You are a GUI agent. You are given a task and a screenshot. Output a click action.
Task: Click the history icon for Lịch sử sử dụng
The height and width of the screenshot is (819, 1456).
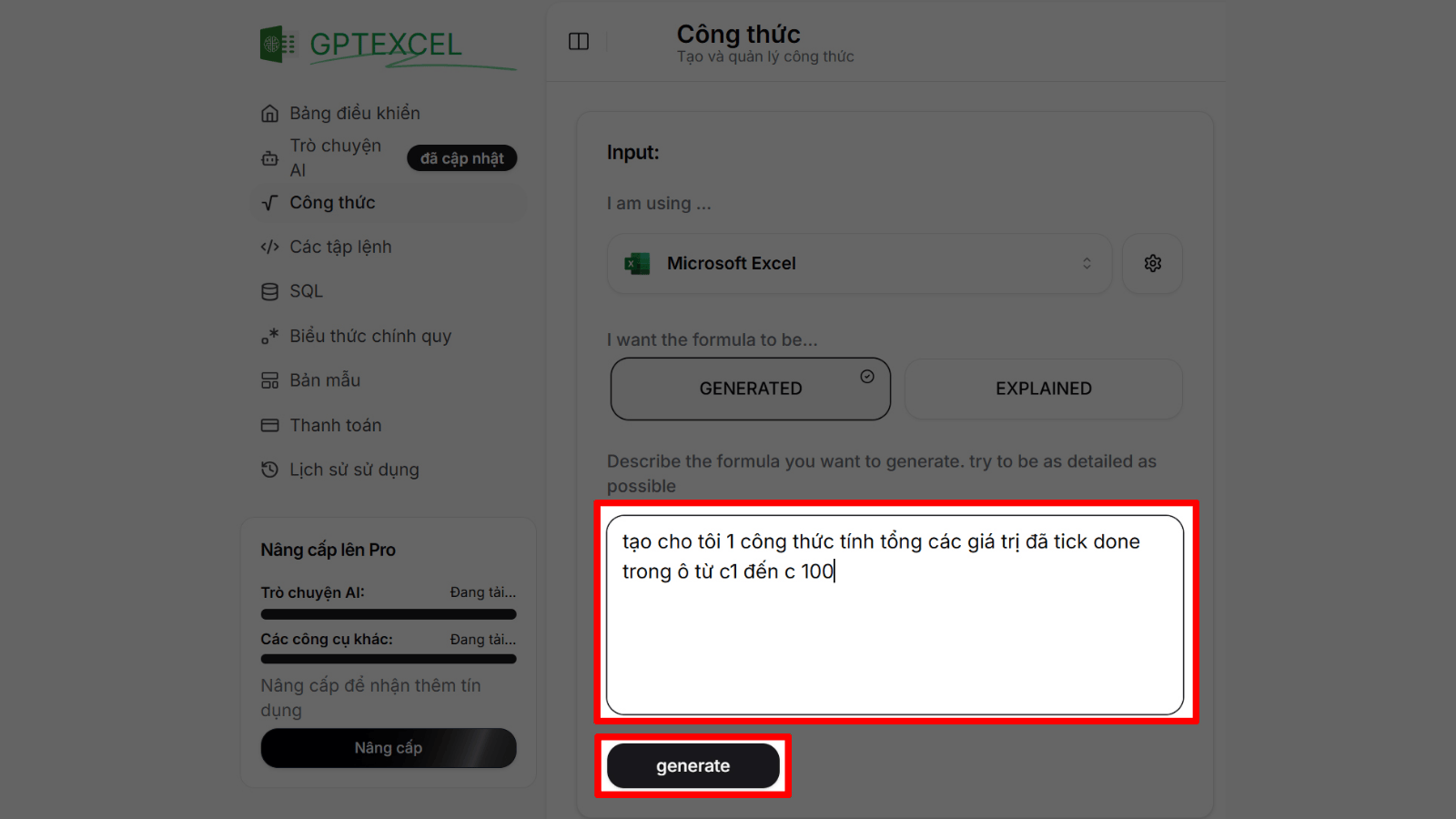tap(269, 470)
